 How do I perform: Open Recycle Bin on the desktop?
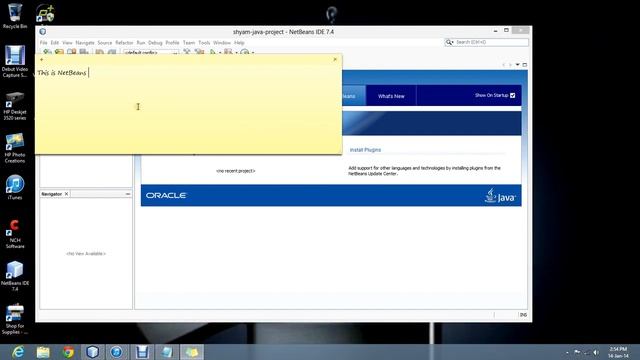15,16
